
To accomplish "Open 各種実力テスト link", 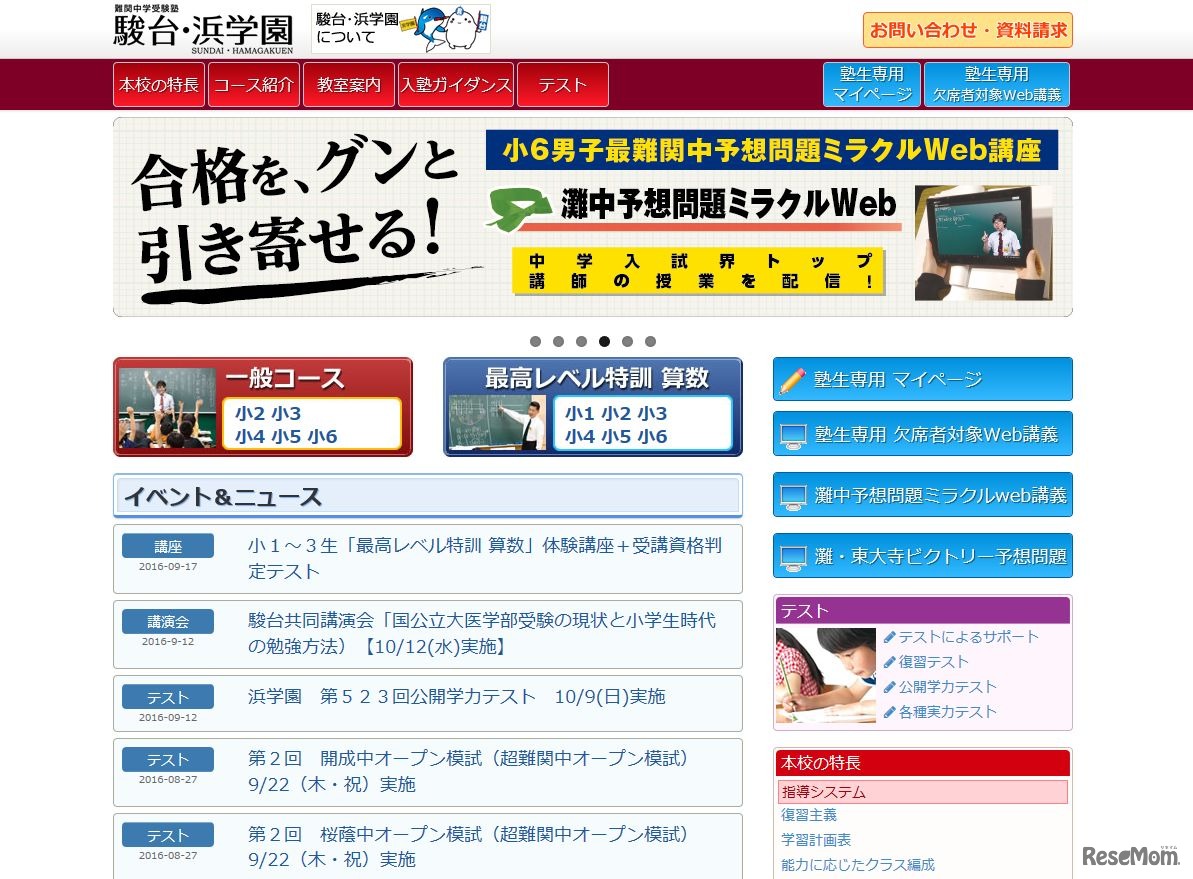I will coord(947,712).
